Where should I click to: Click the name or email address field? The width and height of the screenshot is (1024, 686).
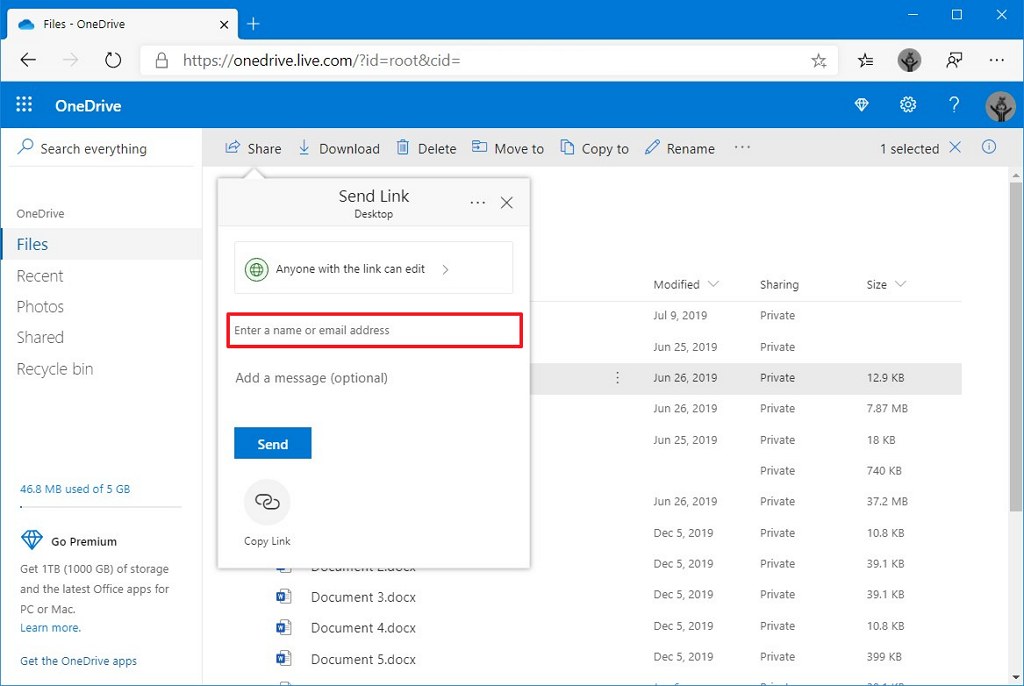pyautogui.click(x=374, y=330)
